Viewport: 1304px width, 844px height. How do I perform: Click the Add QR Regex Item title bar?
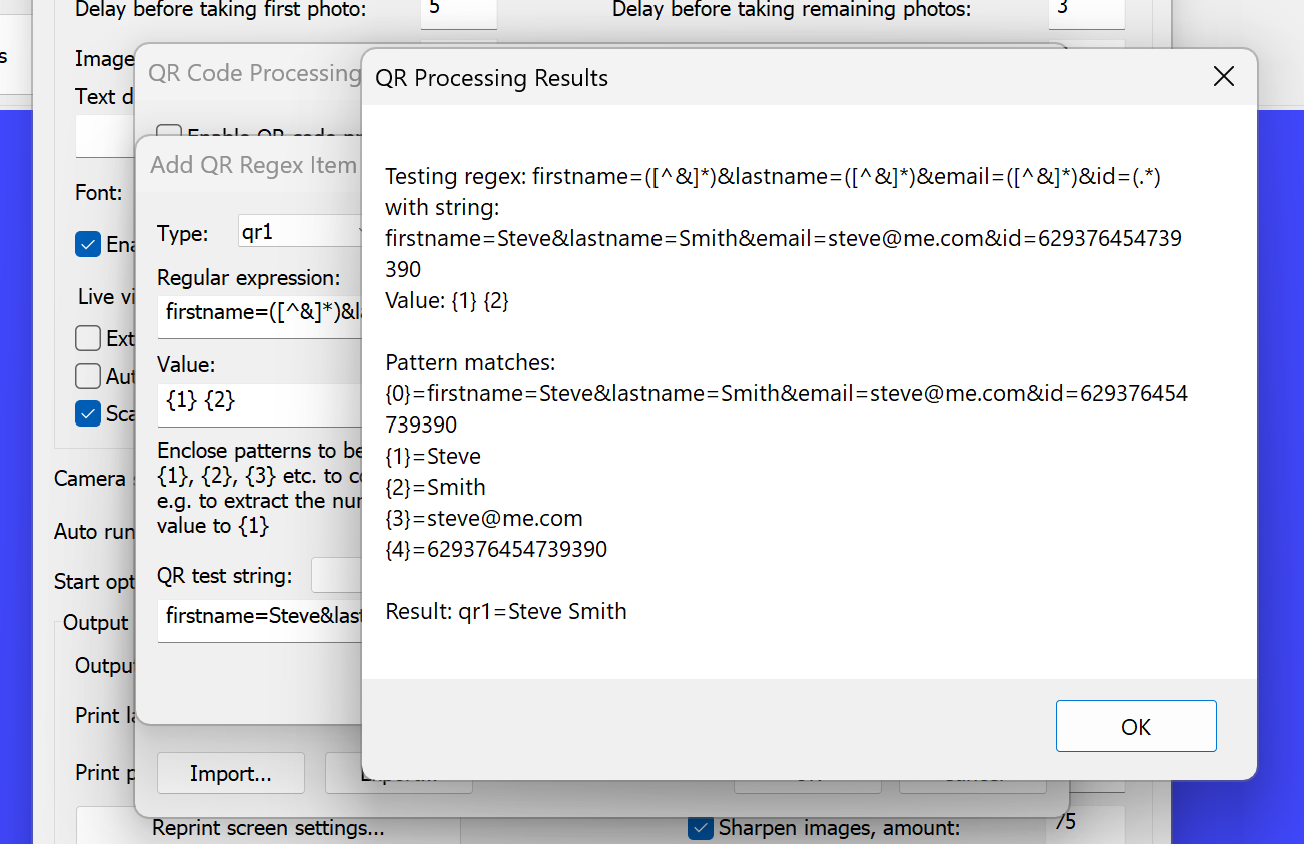252,165
